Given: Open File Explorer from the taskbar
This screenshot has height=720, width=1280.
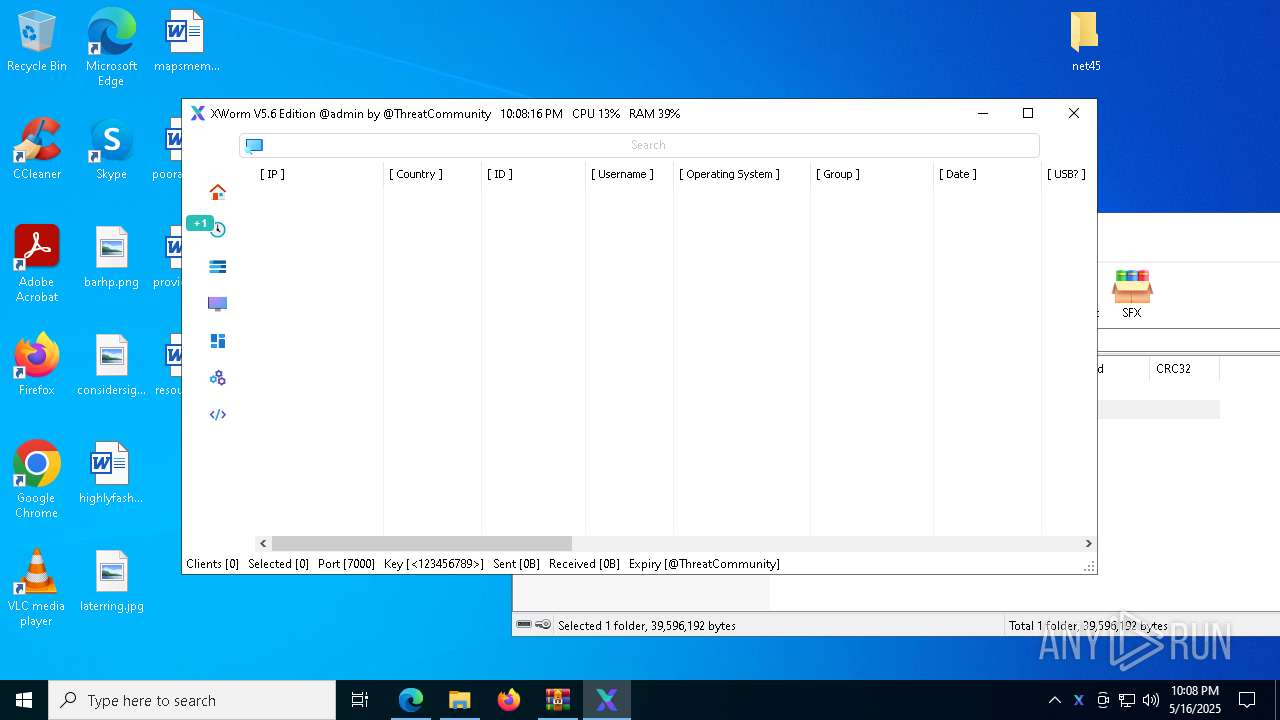Looking at the screenshot, I should coord(460,700).
